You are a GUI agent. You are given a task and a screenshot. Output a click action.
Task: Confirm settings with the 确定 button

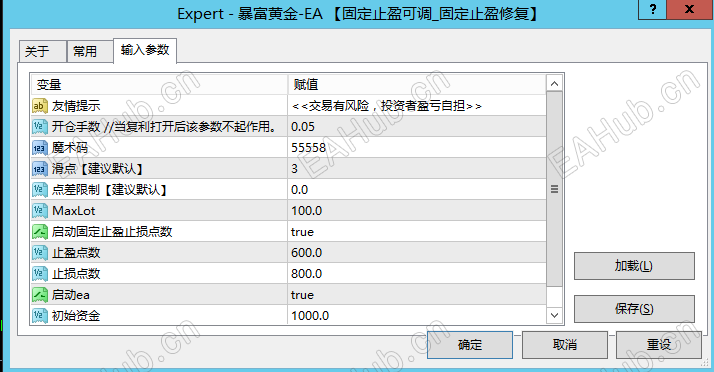pyautogui.click(x=470, y=345)
